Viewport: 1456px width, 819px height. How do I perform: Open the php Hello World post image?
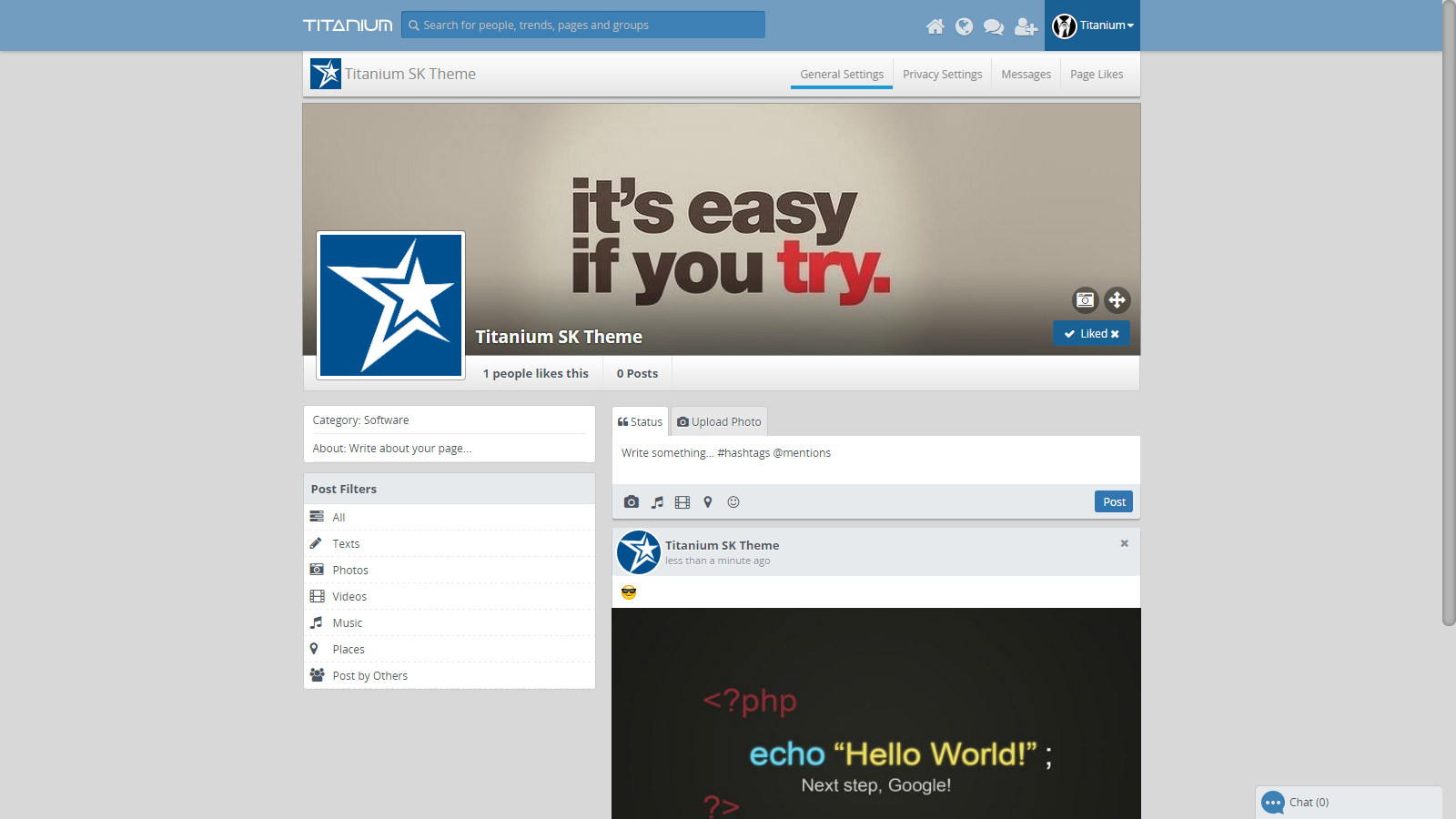click(x=875, y=713)
